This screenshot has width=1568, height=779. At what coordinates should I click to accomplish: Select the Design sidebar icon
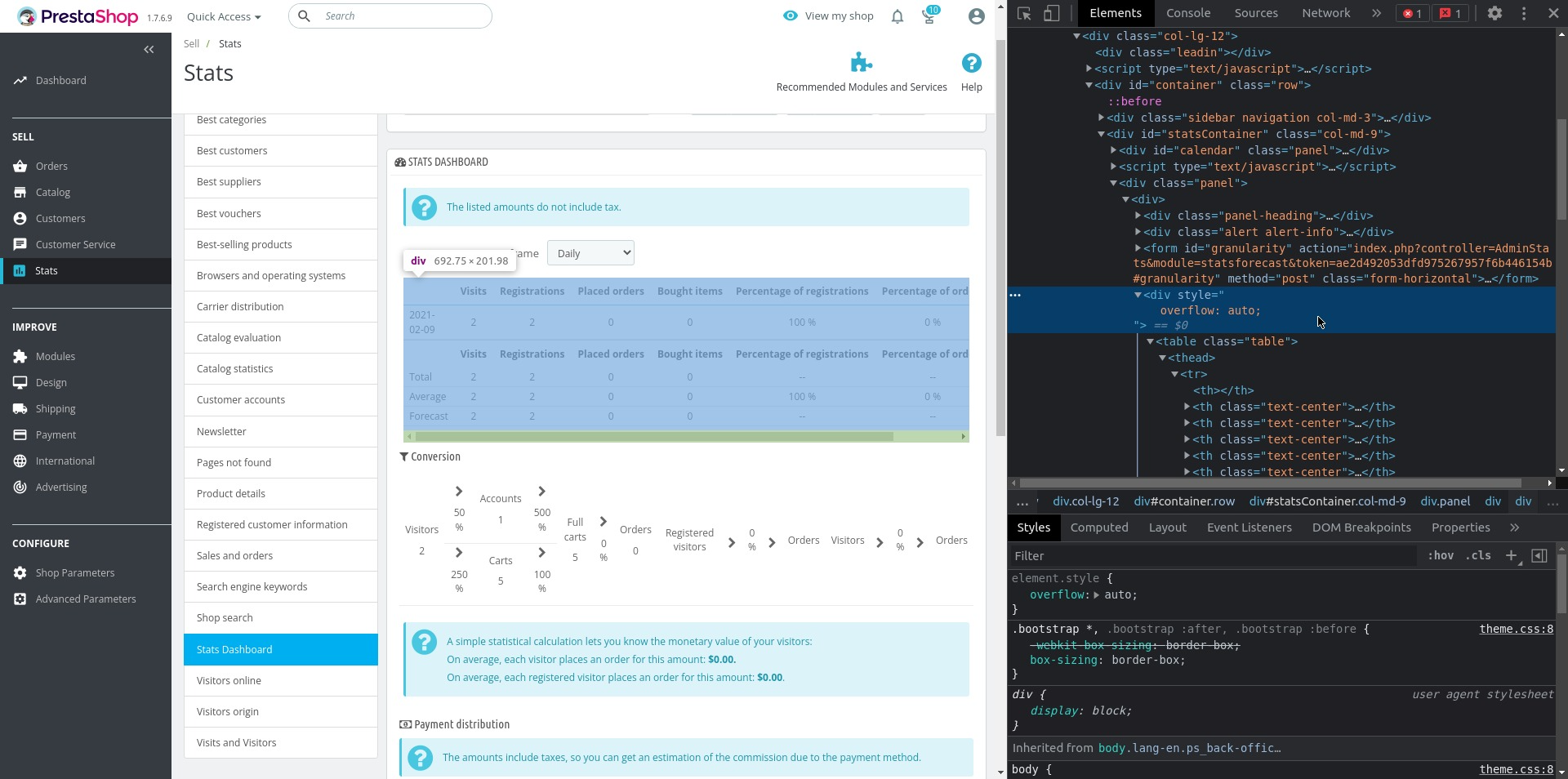[20, 382]
